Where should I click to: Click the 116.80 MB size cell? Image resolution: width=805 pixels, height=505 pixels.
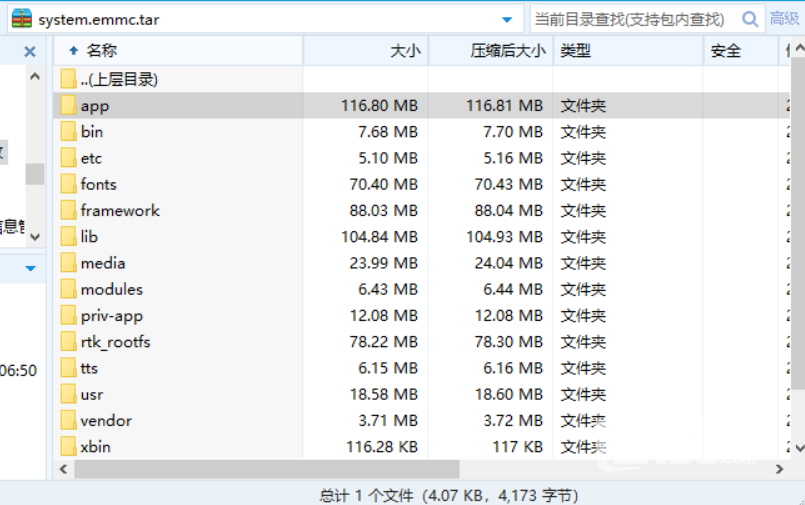[x=379, y=105]
